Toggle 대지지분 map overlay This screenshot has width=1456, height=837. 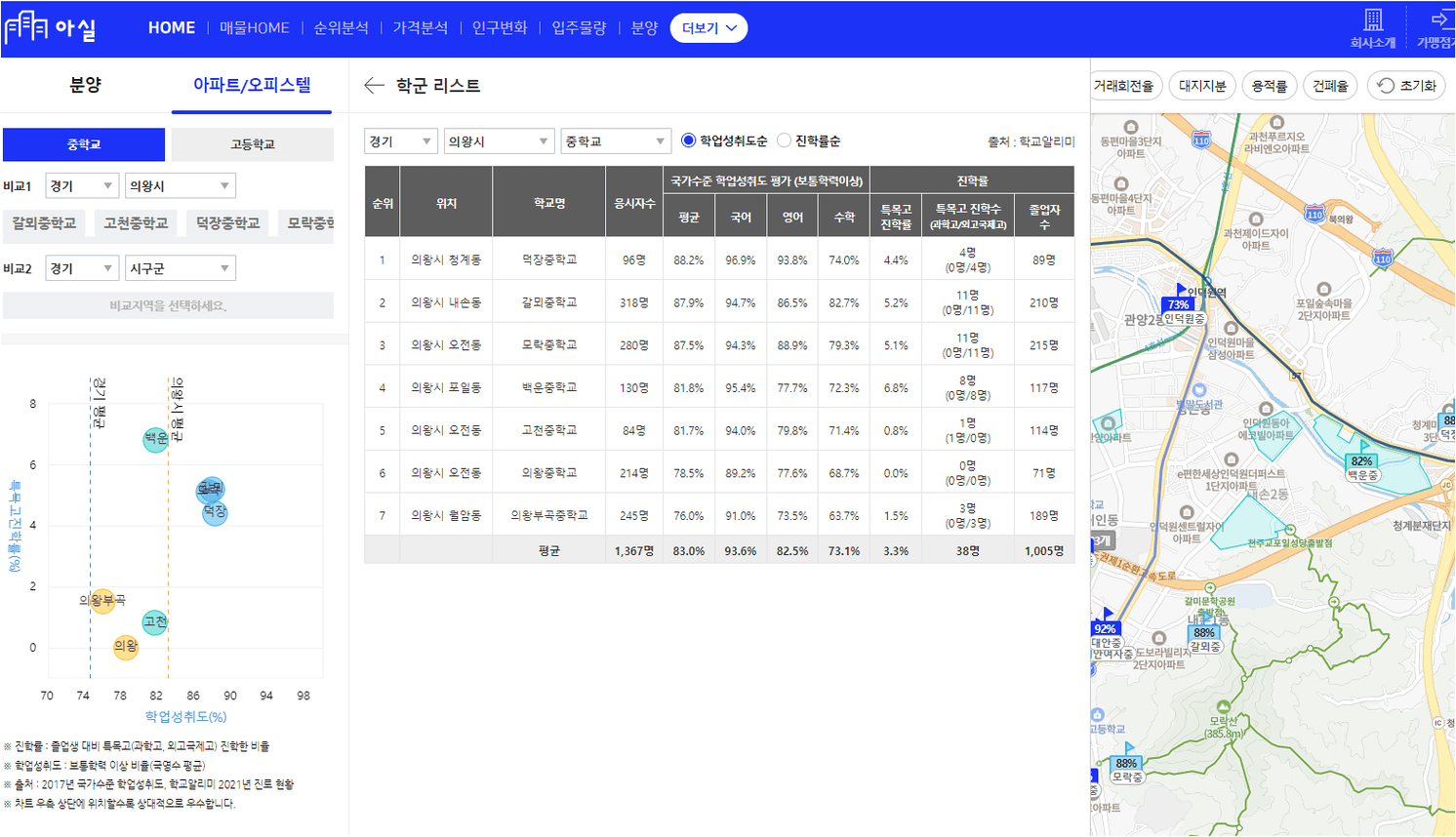(1202, 86)
